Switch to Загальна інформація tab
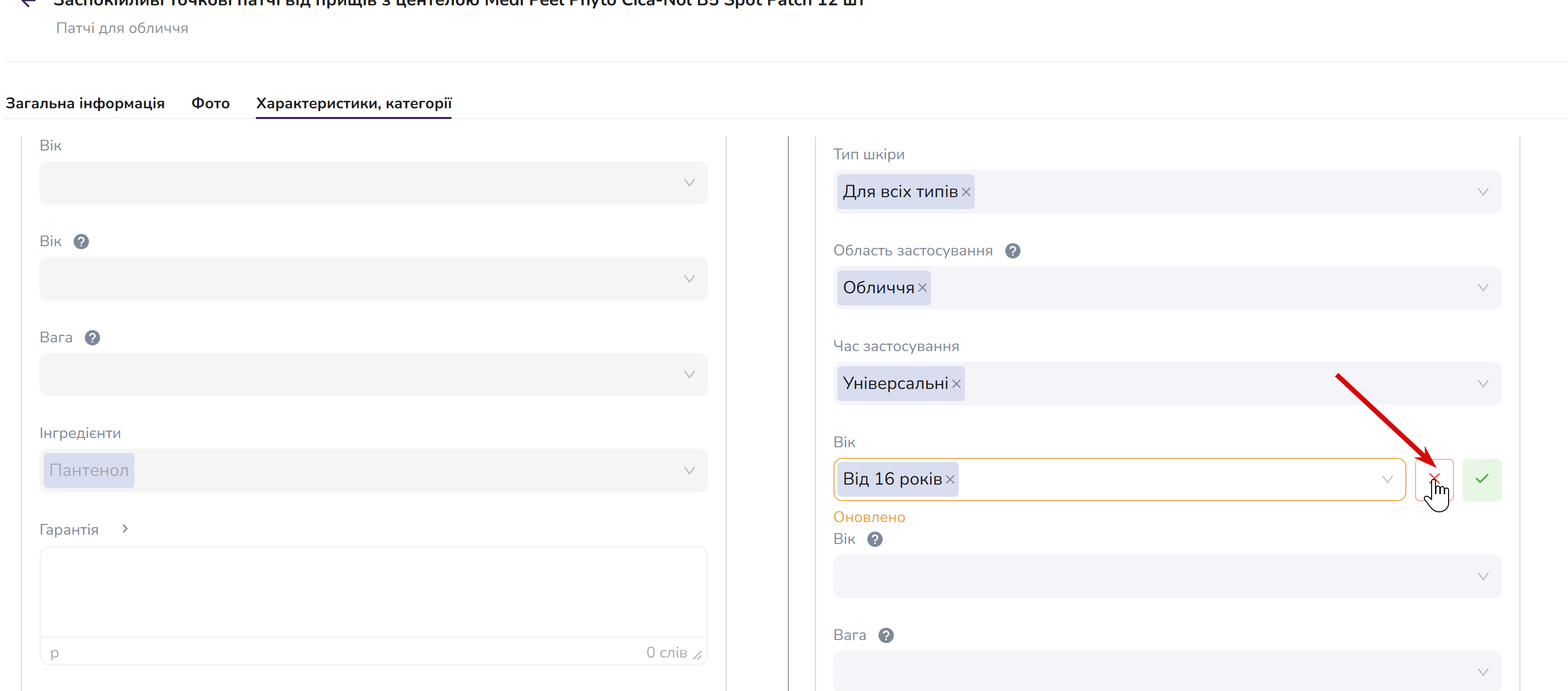This screenshot has height=691, width=1568. [85, 103]
